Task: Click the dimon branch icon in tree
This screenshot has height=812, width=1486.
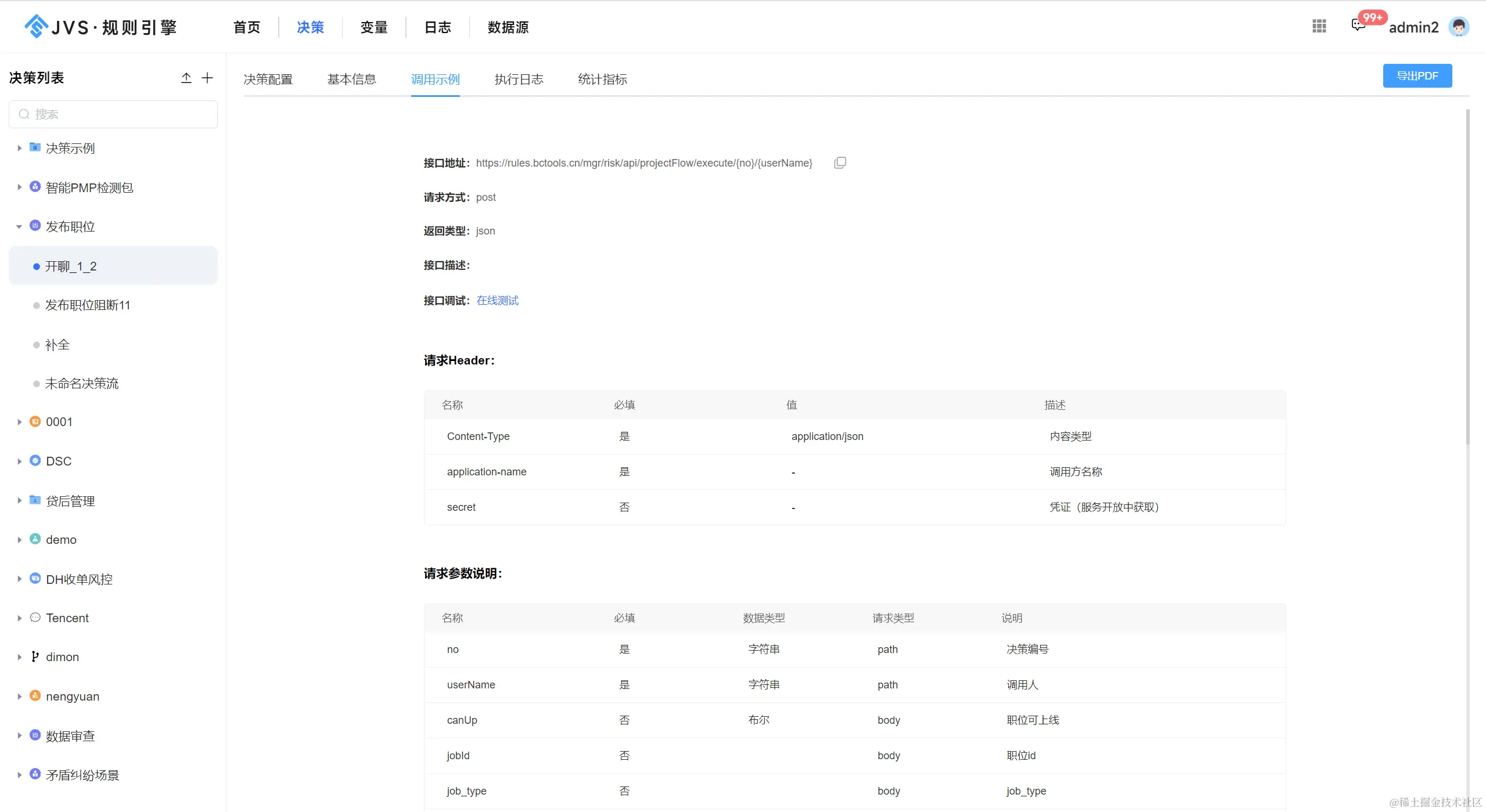Action: coord(35,656)
